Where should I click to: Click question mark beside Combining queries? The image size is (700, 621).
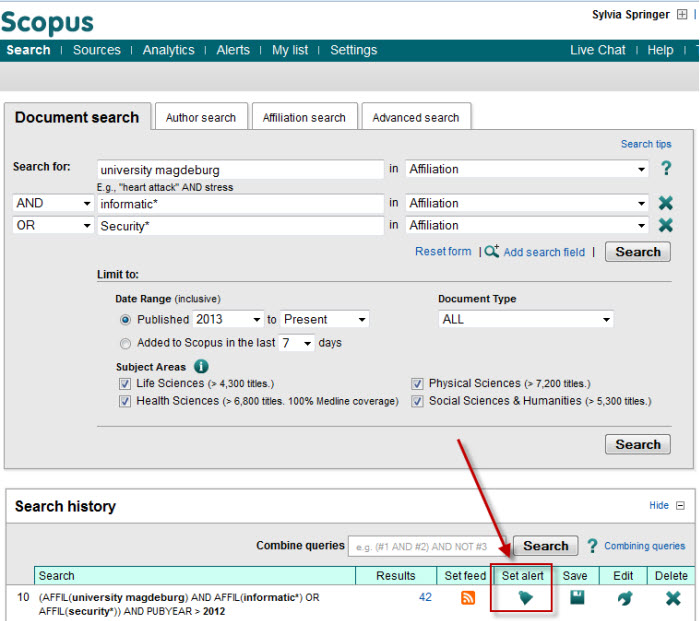click(x=592, y=546)
